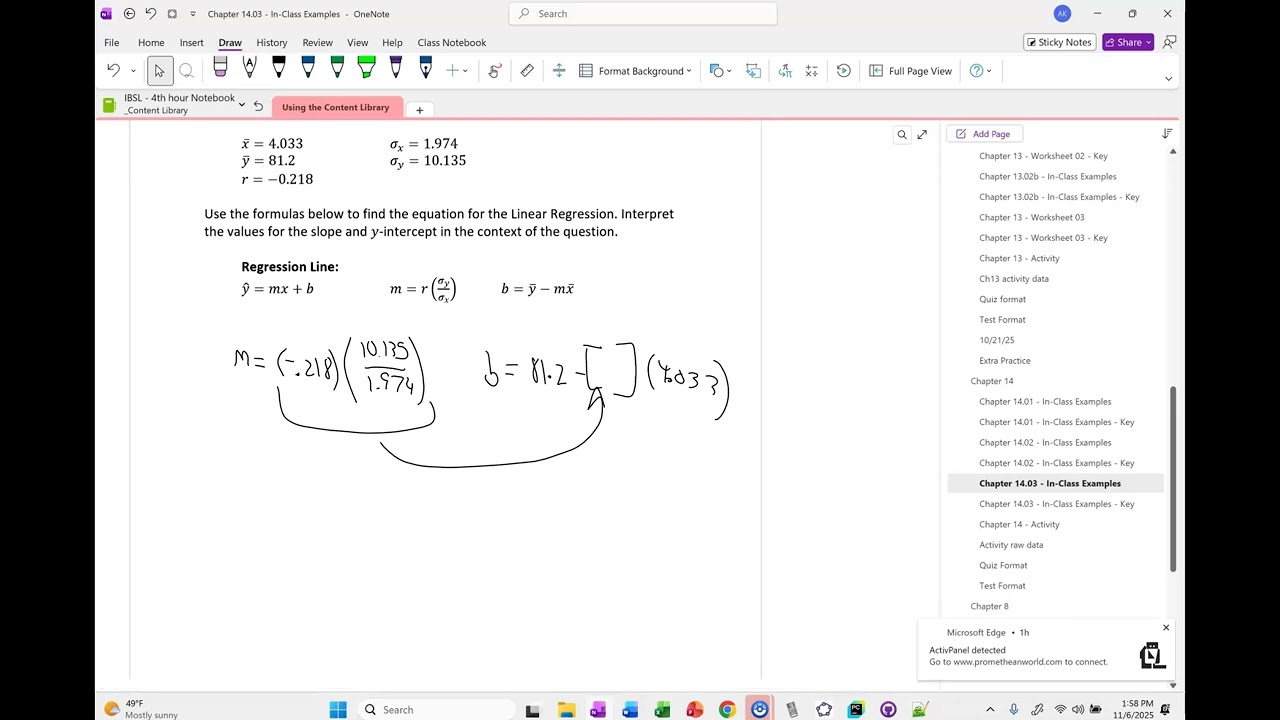1280x720 pixels.
Task: Click the page list vertical scrollbar
Action: [x=1173, y=479]
